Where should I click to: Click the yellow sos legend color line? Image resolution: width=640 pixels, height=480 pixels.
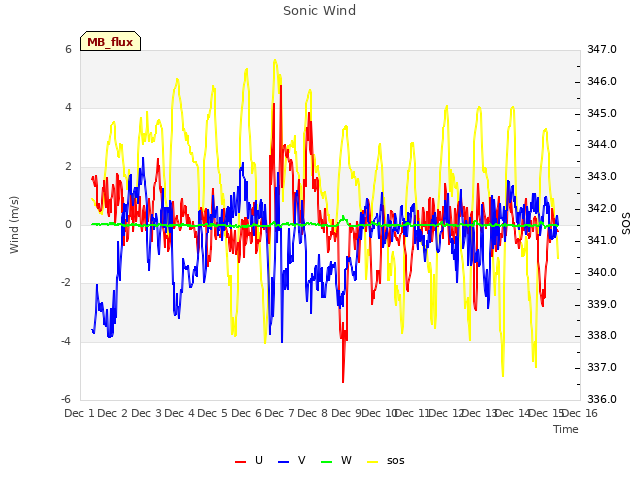point(373,462)
